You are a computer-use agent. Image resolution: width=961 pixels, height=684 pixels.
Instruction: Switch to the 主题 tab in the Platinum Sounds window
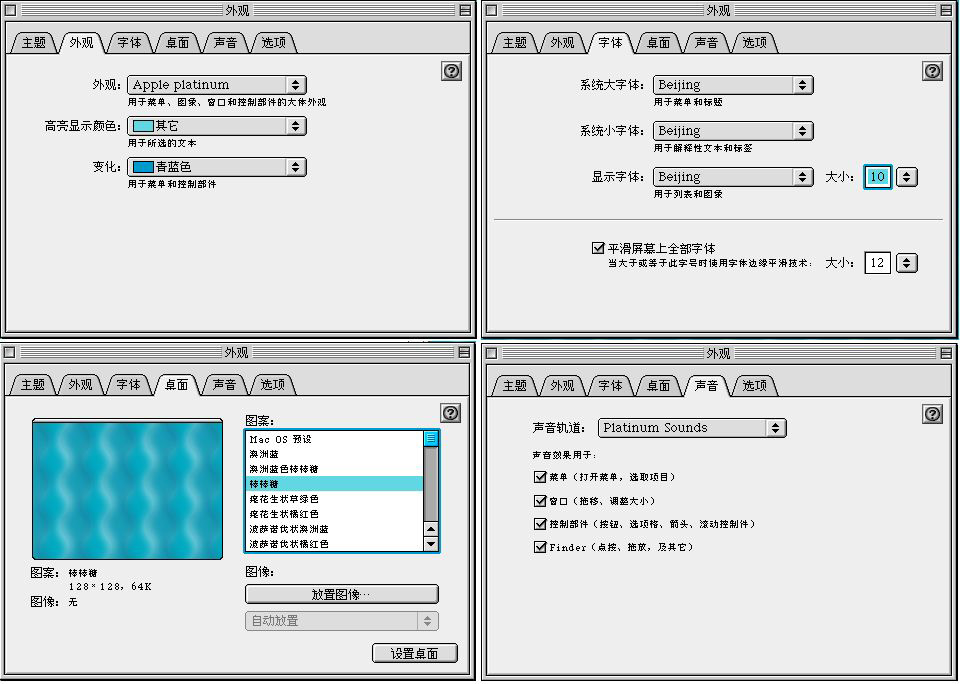515,386
